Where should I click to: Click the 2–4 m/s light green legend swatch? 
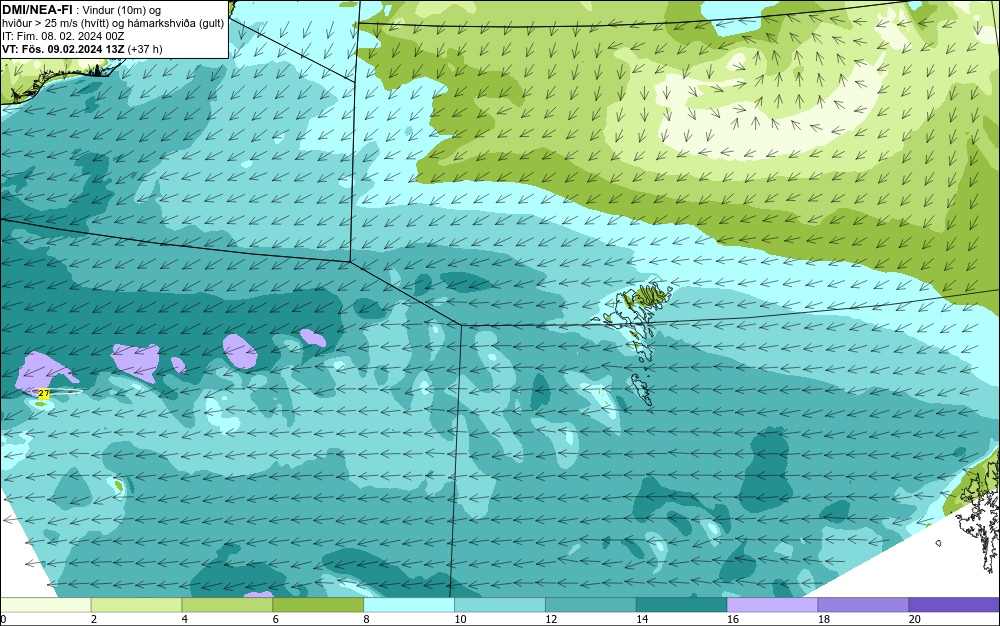click(136, 605)
